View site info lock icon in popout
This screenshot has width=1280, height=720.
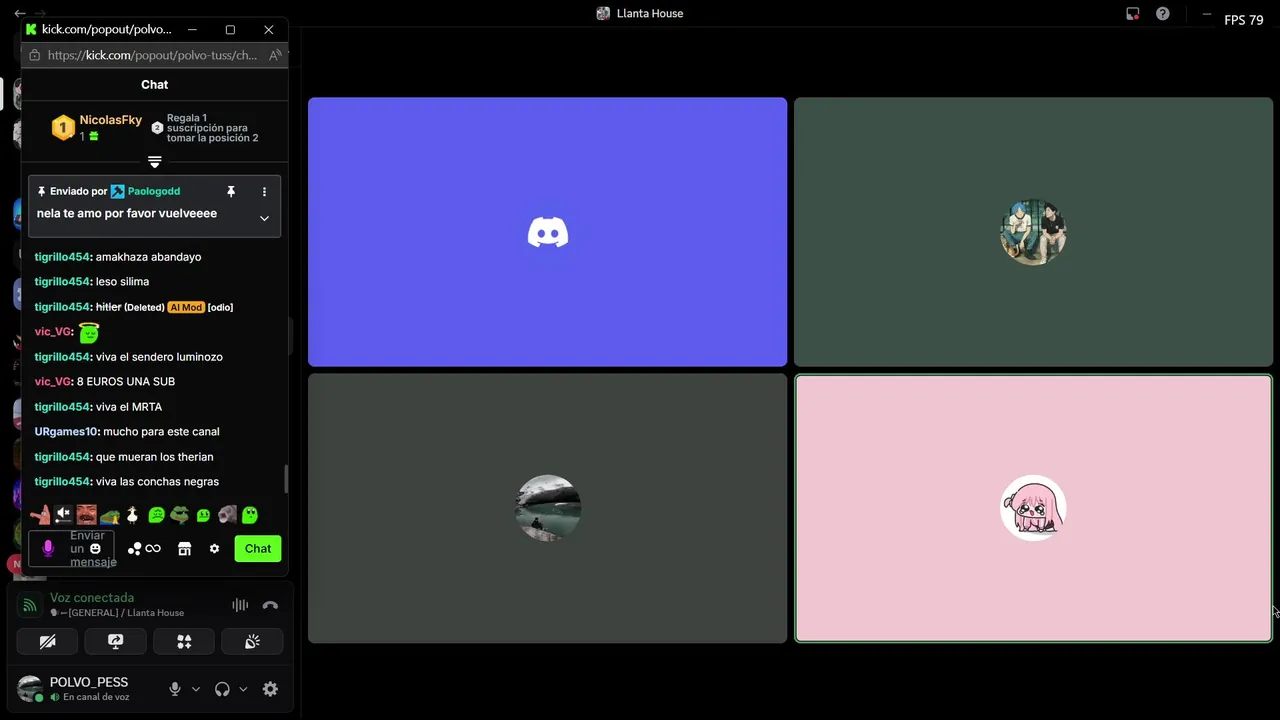coord(34,56)
